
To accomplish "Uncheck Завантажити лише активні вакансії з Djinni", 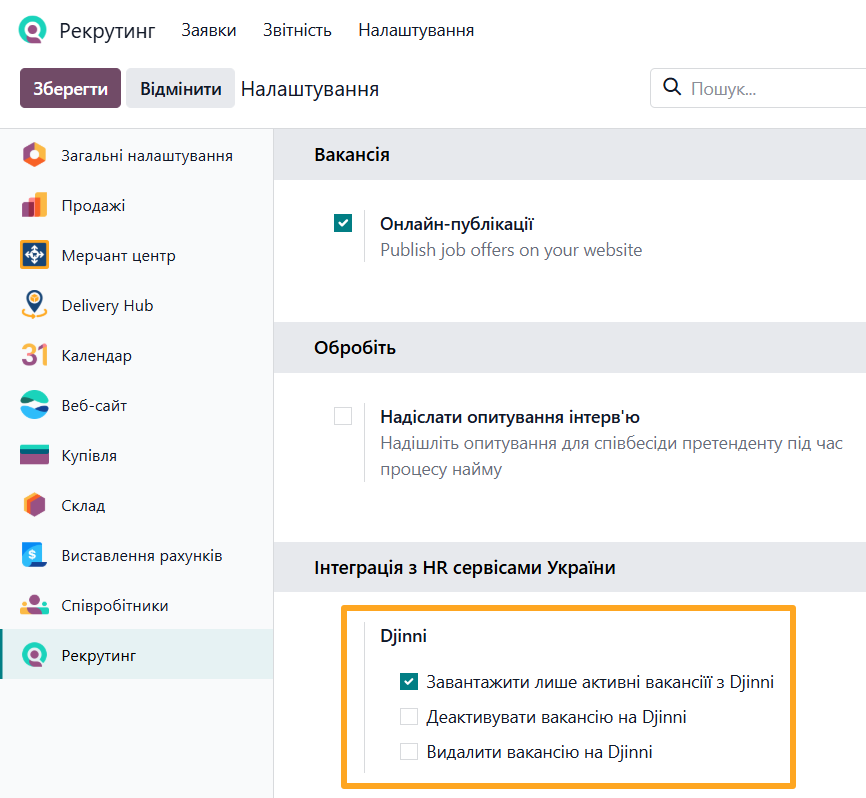I will click(x=409, y=681).
